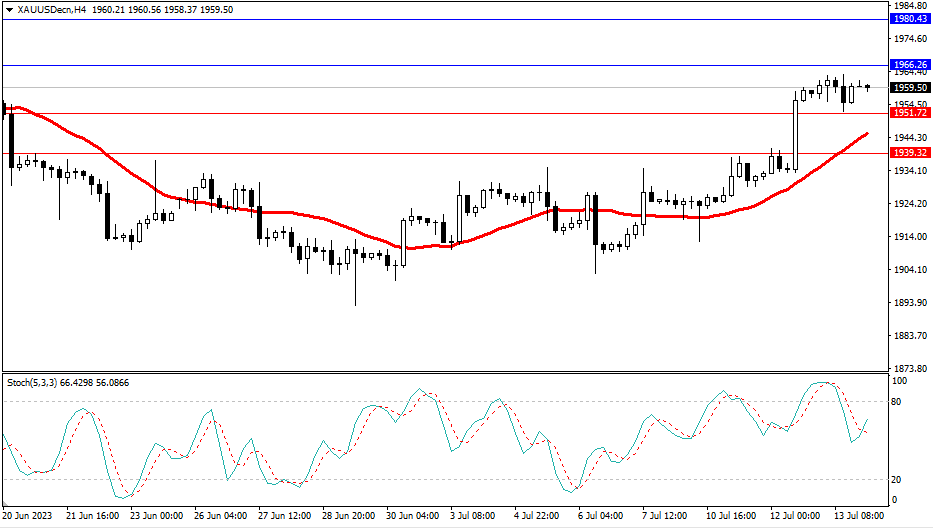This screenshot has height=528, width=933.
Task: Click the stochastic 20 level label
Action: click(x=897, y=480)
